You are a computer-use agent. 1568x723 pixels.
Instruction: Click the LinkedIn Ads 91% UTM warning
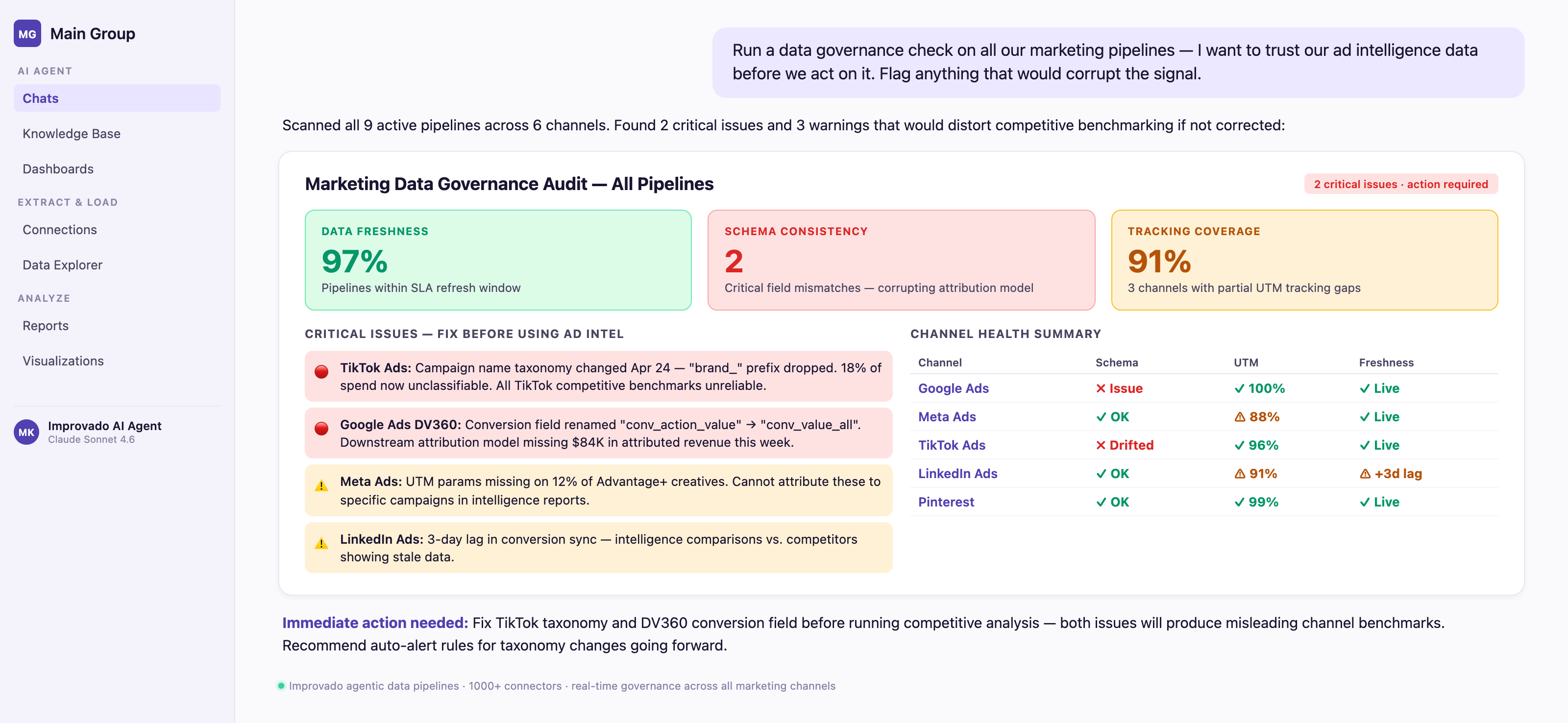point(1255,474)
